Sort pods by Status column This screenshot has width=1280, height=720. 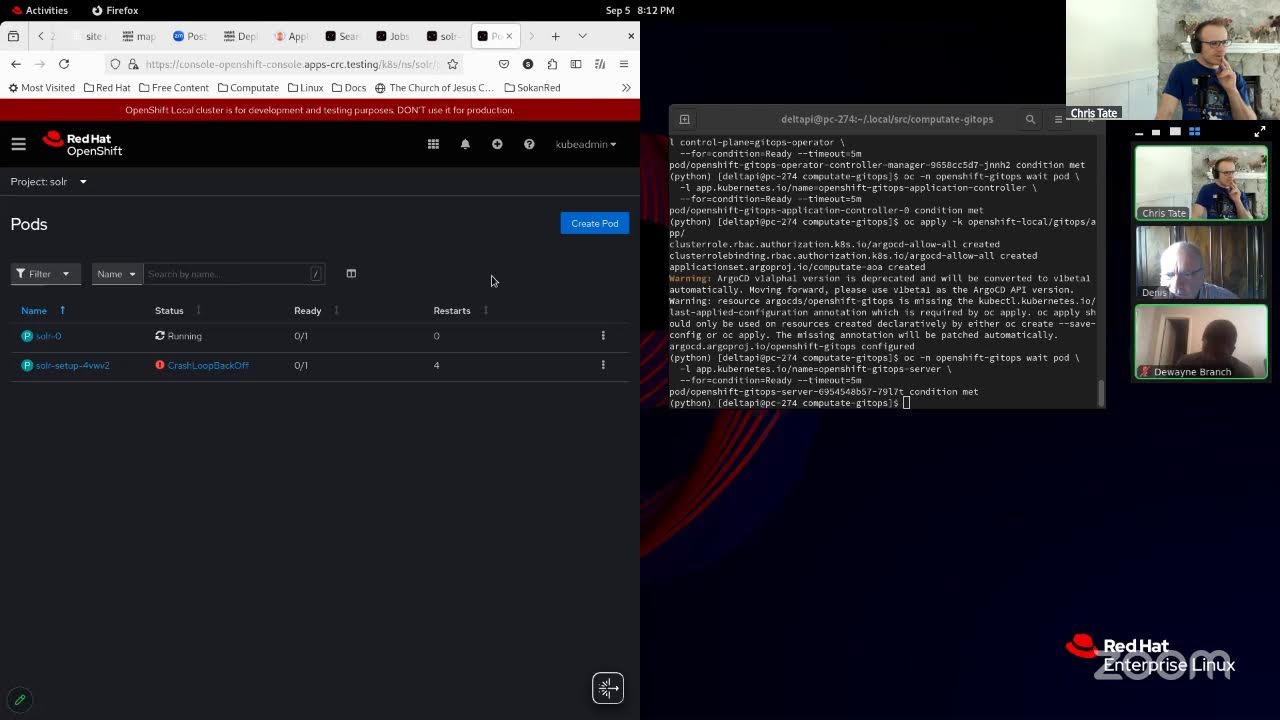tap(178, 310)
